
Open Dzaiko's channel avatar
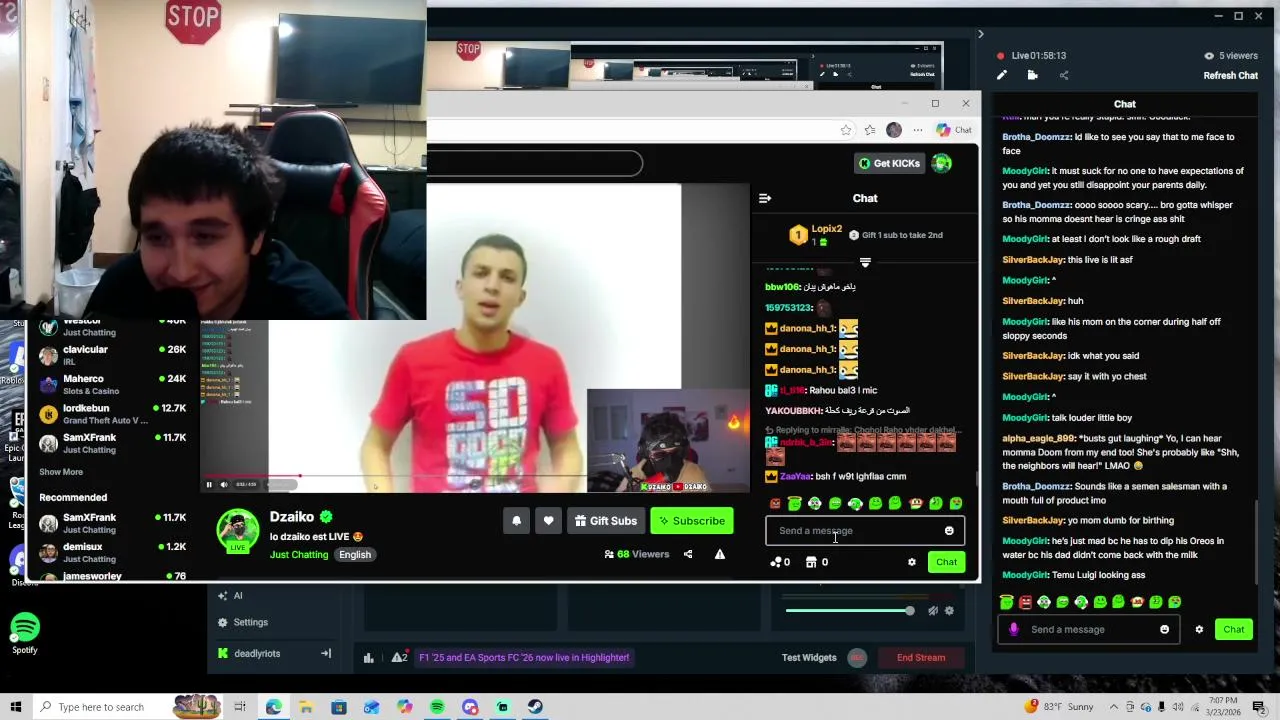pos(238,531)
